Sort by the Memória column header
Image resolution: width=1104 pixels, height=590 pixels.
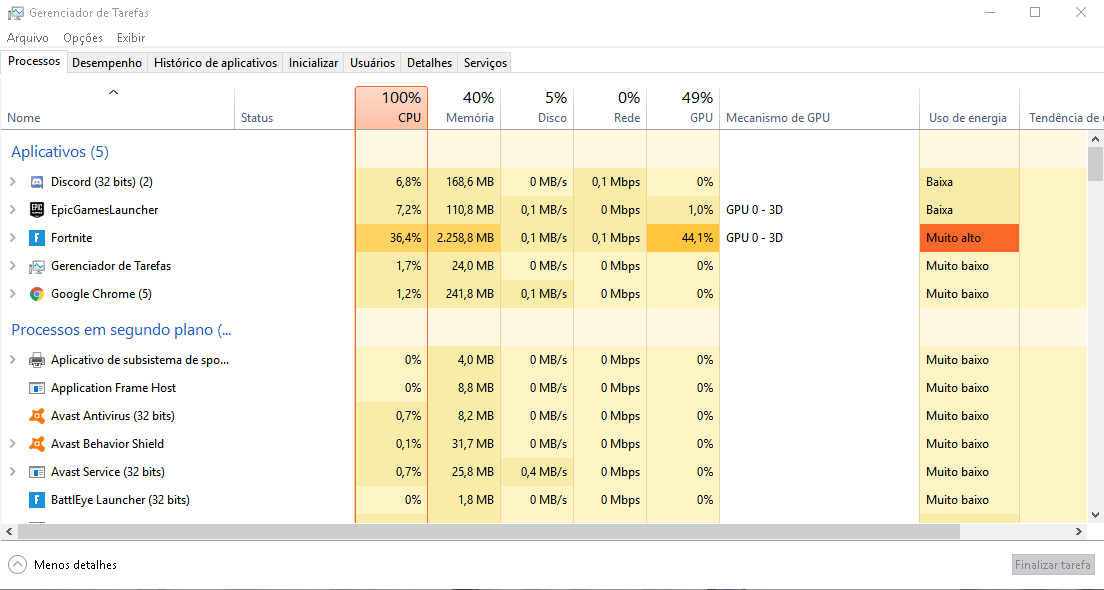point(464,108)
